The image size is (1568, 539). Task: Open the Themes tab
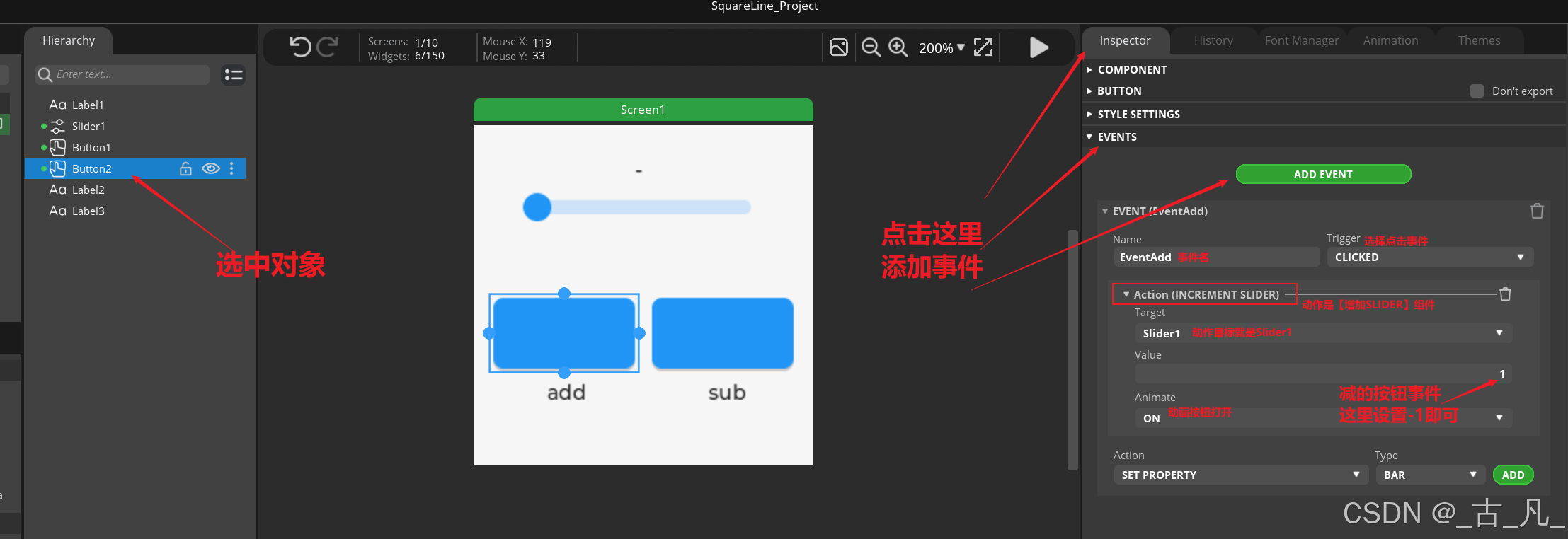[x=1479, y=40]
